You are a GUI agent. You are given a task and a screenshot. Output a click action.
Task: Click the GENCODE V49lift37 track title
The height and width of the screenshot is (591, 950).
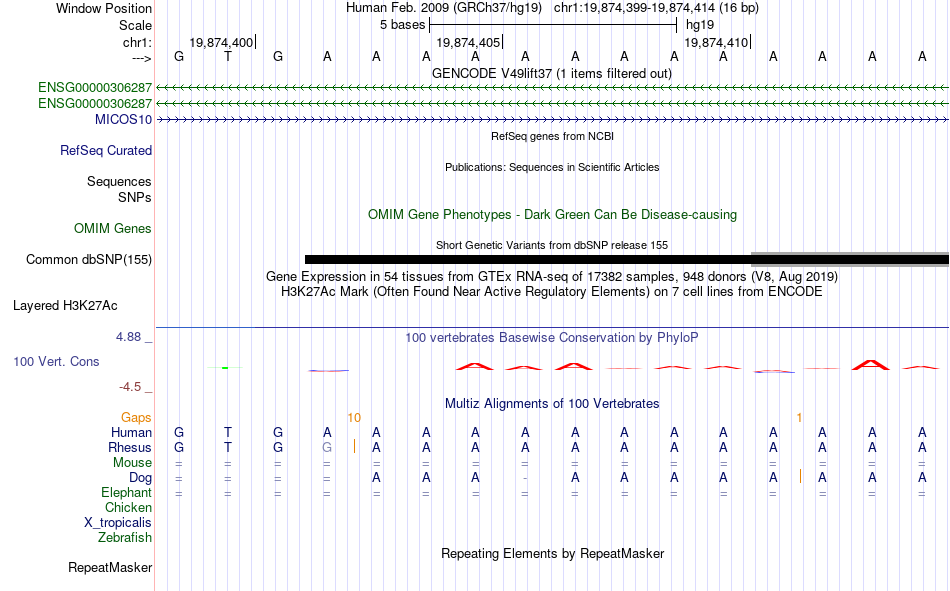(552, 73)
